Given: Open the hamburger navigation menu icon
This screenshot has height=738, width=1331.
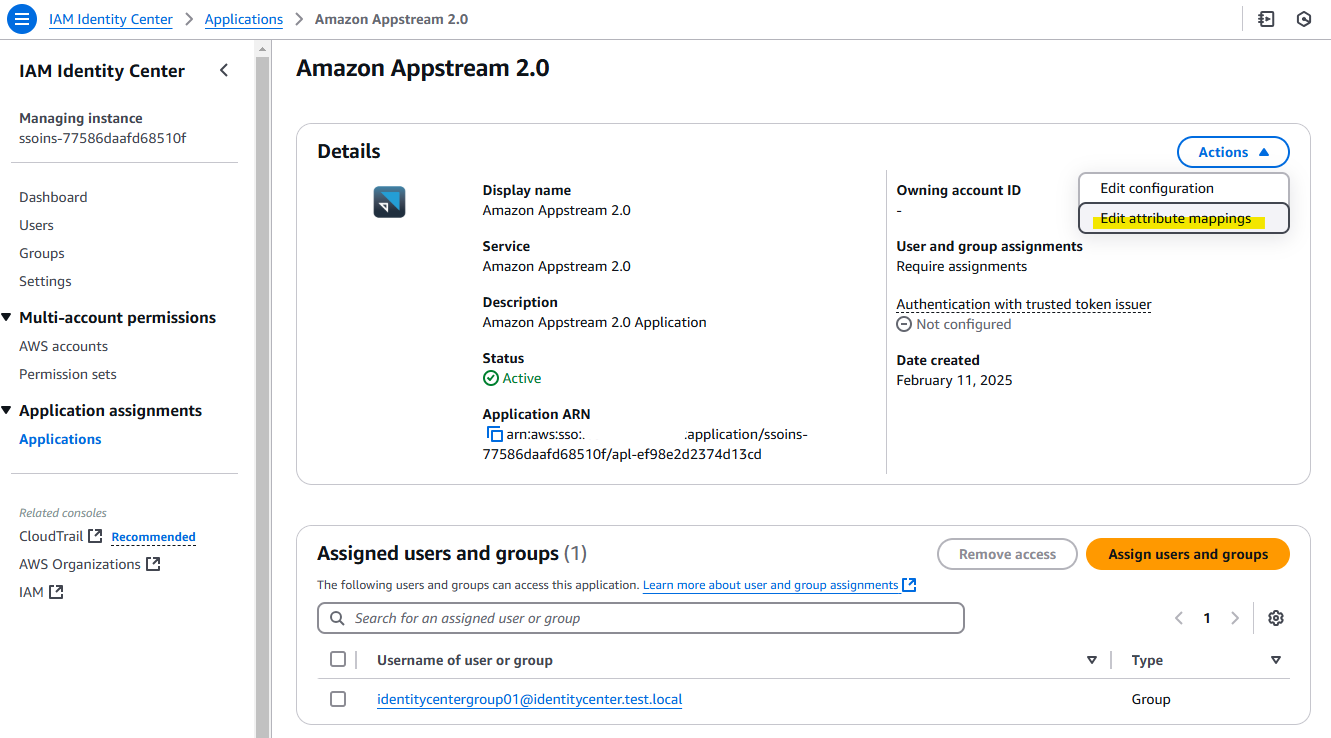Looking at the screenshot, I should coord(21,19).
